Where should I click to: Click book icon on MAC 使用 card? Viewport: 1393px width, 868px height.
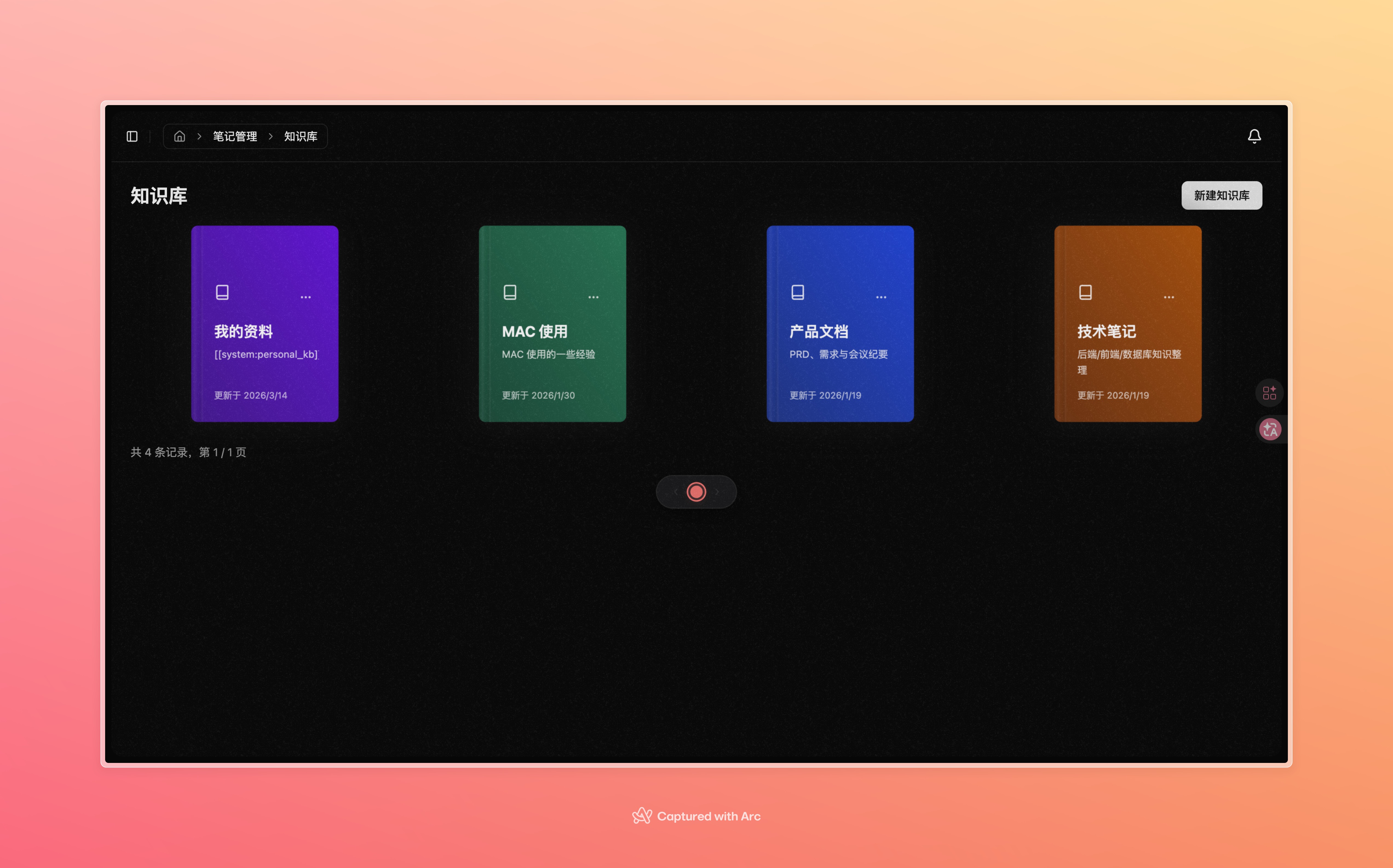coord(510,292)
